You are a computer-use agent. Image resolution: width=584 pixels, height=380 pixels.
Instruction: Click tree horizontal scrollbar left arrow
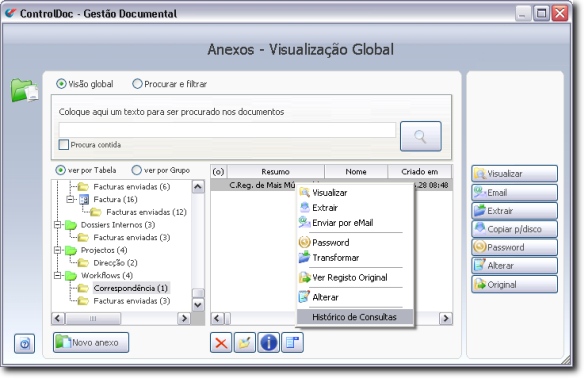pos(58,319)
